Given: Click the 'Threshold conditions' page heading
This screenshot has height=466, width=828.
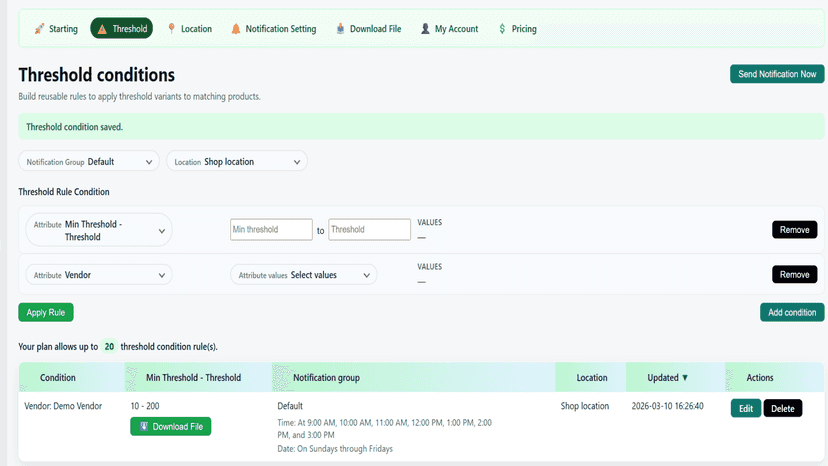Looking at the screenshot, I should tap(97, 75).
